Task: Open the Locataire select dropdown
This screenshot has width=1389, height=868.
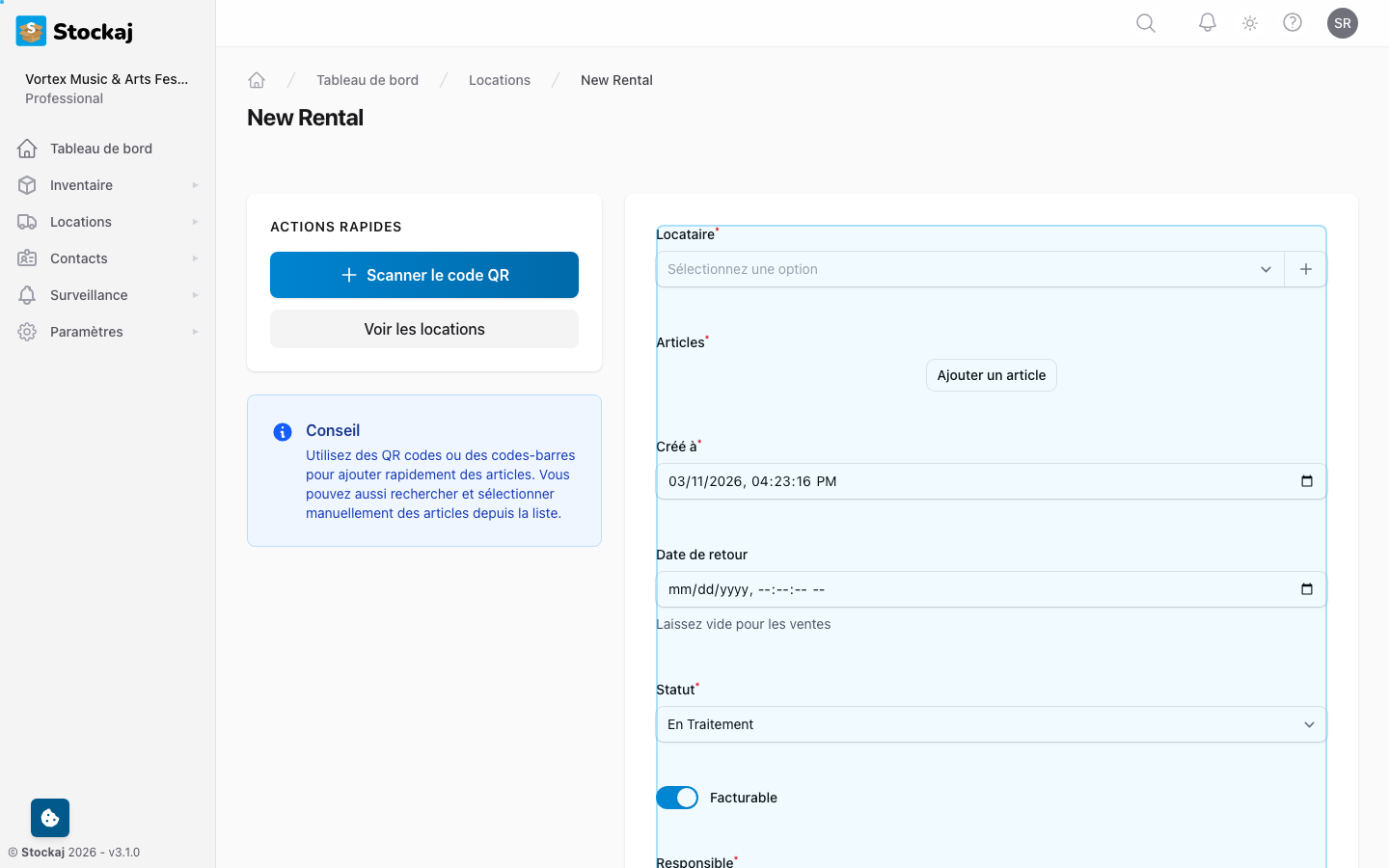Action: pos(969,269)
